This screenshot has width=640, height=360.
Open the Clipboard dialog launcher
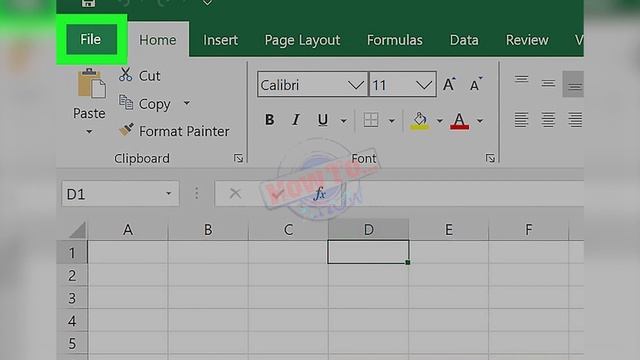pos(239,158)
